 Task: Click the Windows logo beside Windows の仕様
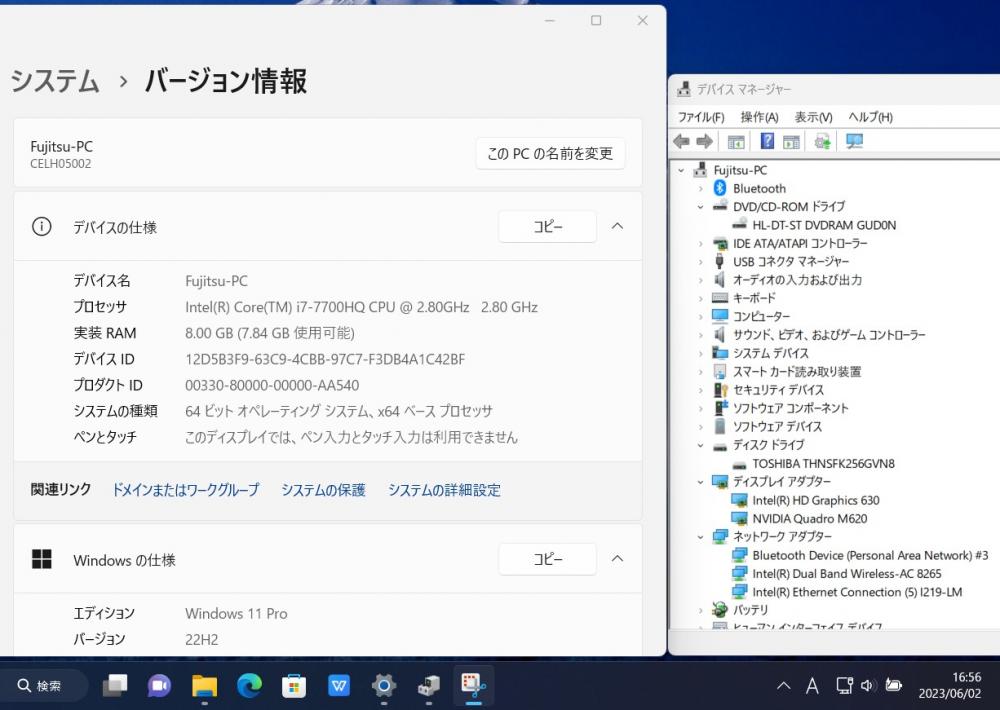[41, 559]
